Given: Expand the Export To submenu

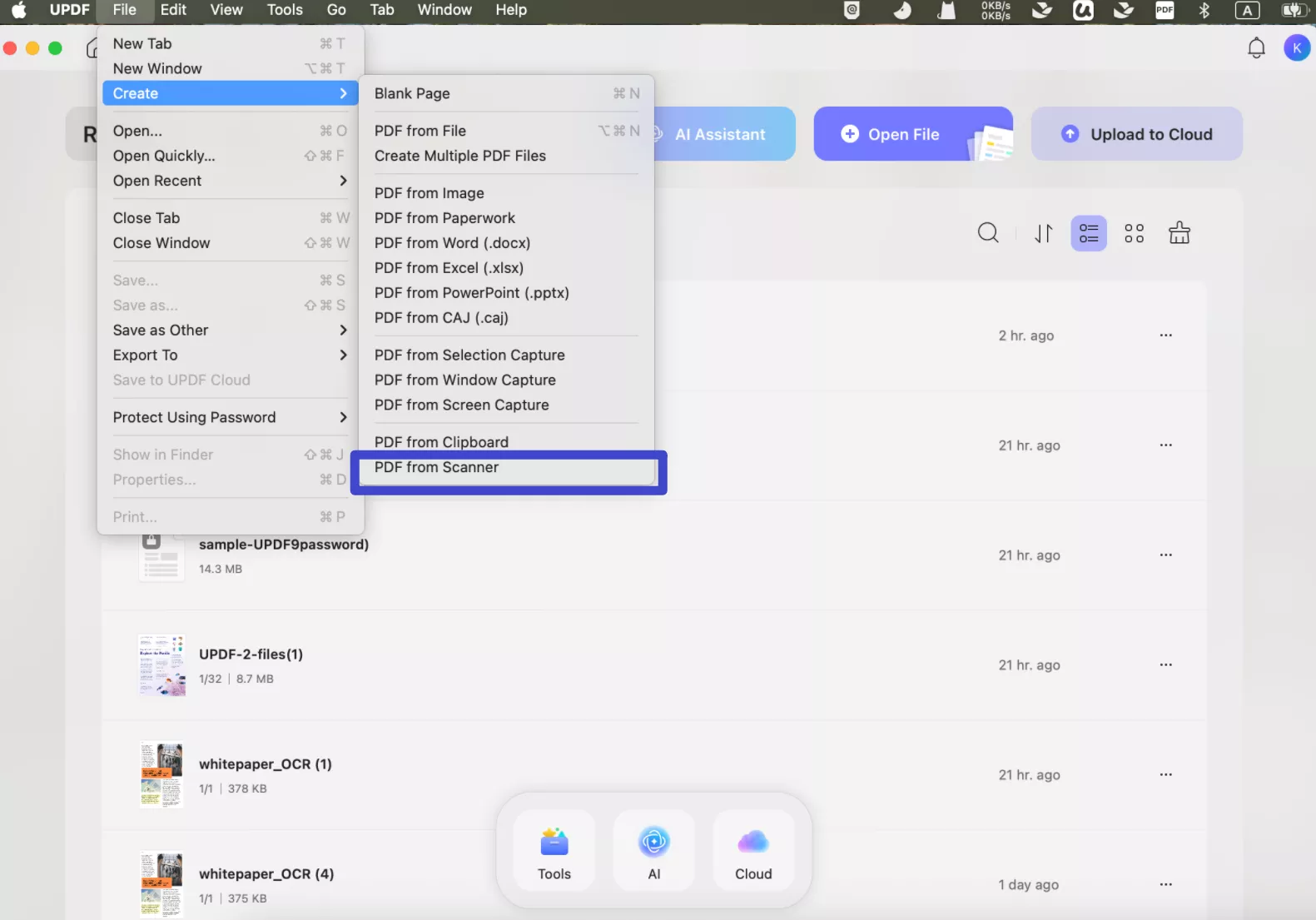Looking at the screenshot, I should click(x=230, y=355).
